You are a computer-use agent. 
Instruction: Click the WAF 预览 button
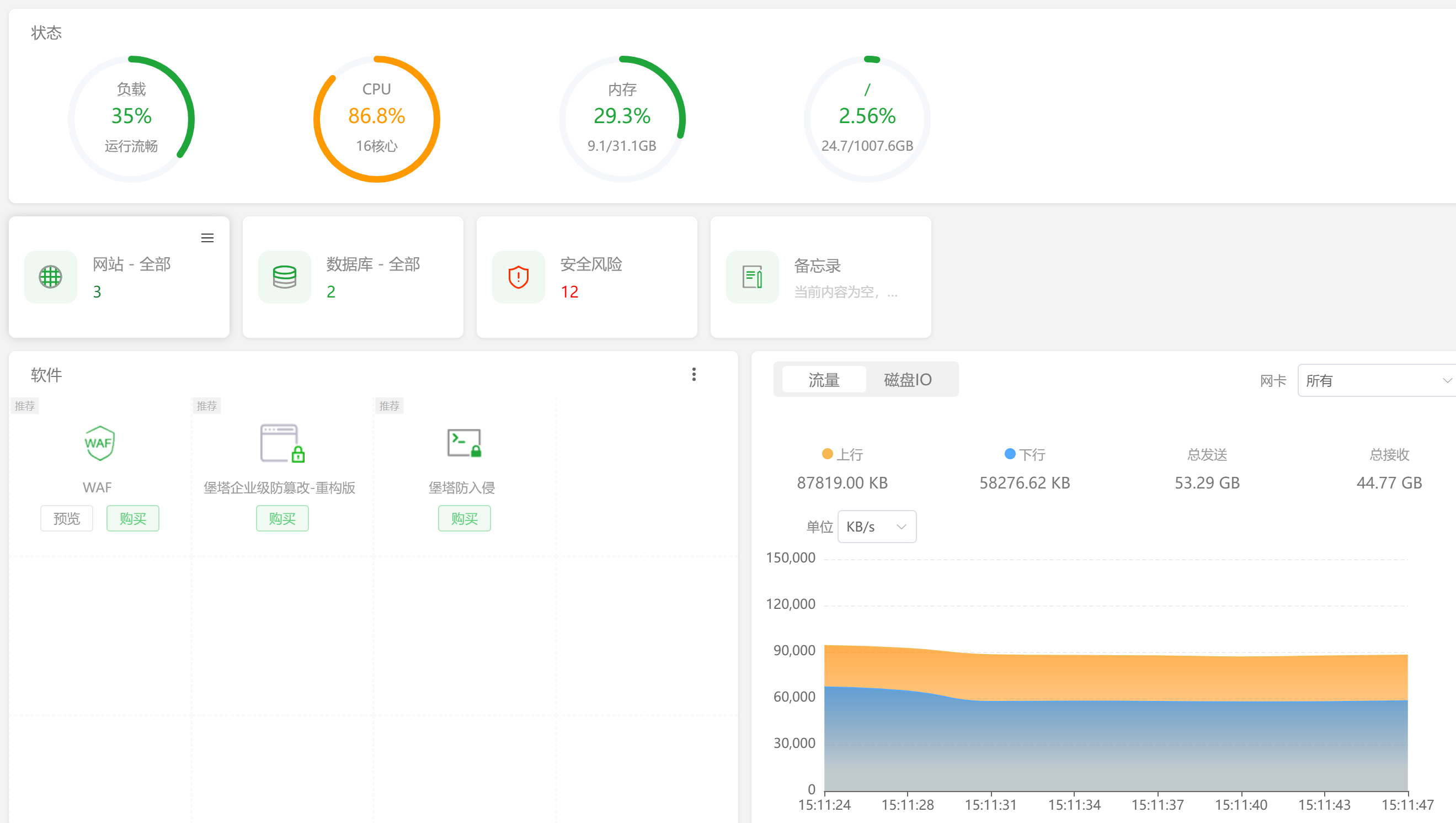pyautogui.click(x=67, y=519)
